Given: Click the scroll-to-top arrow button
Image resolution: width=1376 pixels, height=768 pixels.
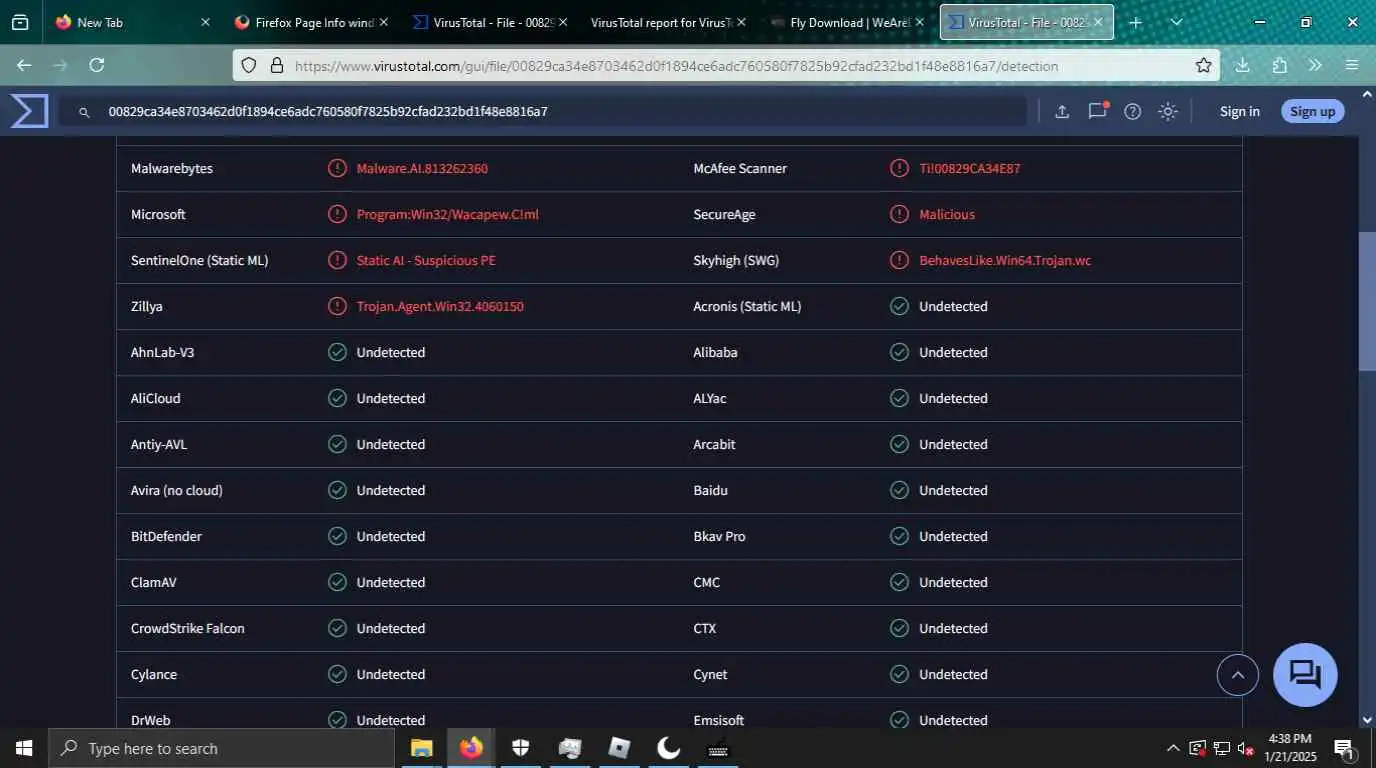Looking at the screenshot, I should point(1237,675).
